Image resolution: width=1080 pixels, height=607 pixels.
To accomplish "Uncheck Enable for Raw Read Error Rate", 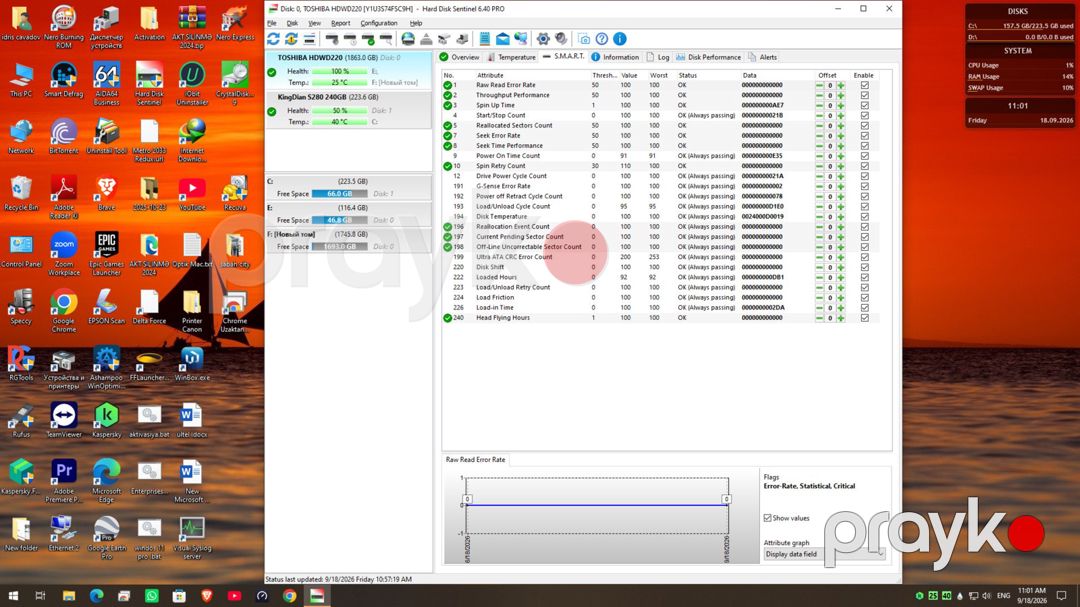I will [864, 85].
